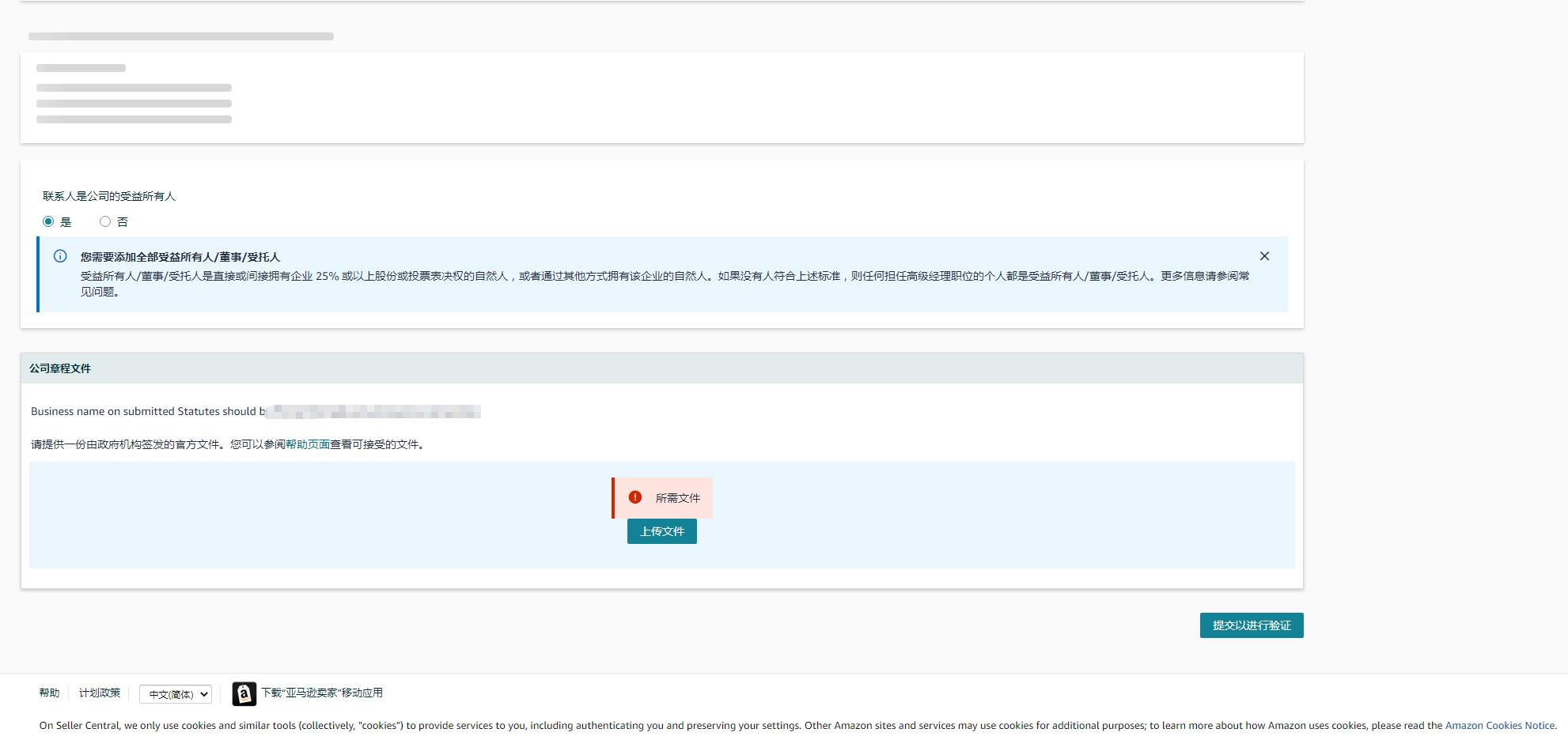Open the 帮助 footer link
Screen dimensions: 1568x740
pos(49,693)
